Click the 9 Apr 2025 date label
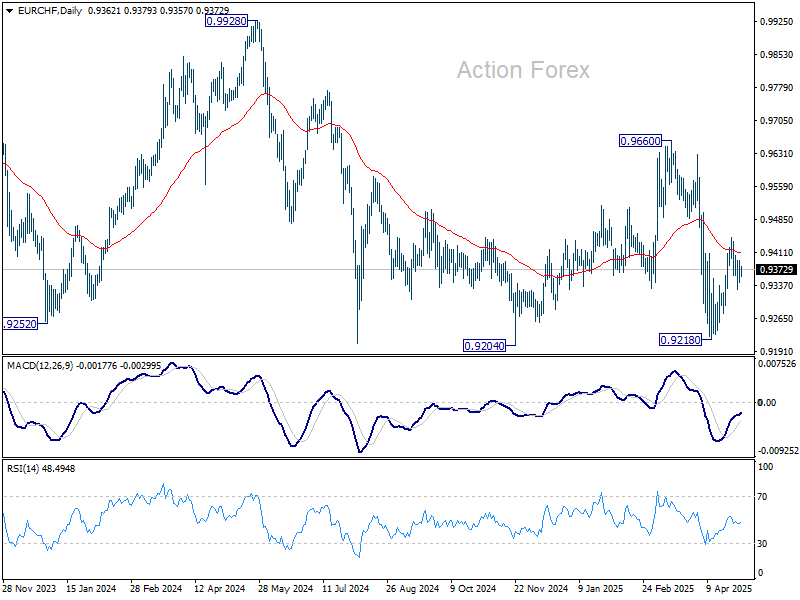The height and width of the screenshot is (600, 800). (x=729, y=589)
